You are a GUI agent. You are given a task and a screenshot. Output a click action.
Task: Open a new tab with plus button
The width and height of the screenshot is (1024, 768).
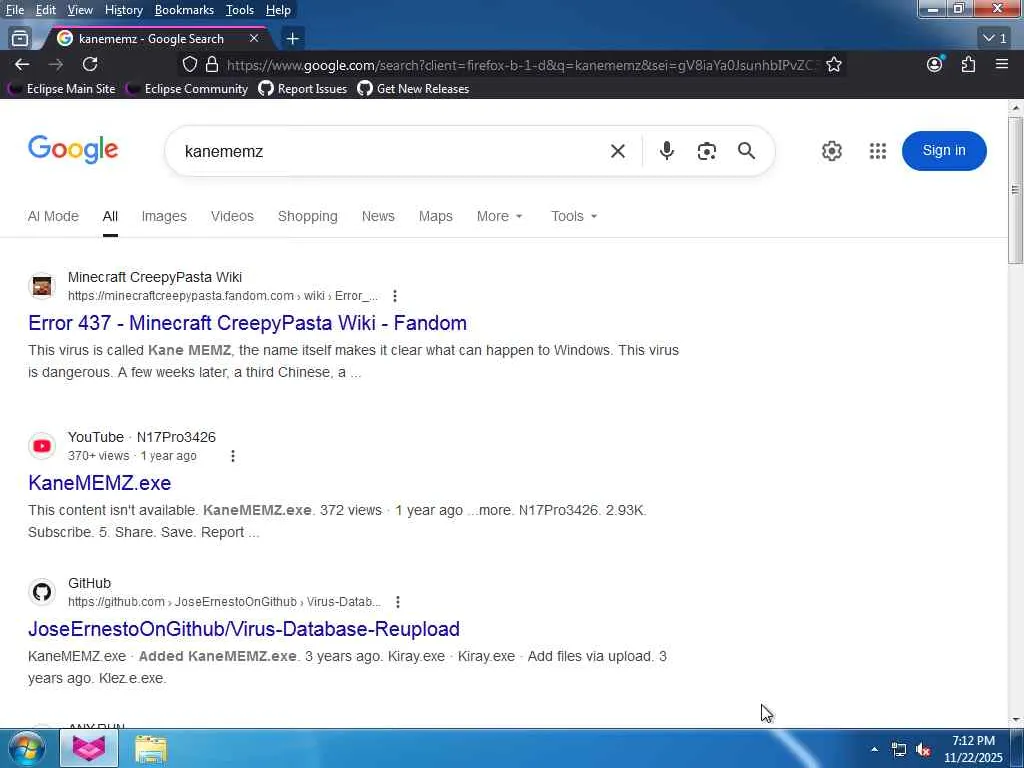point(293,39)
